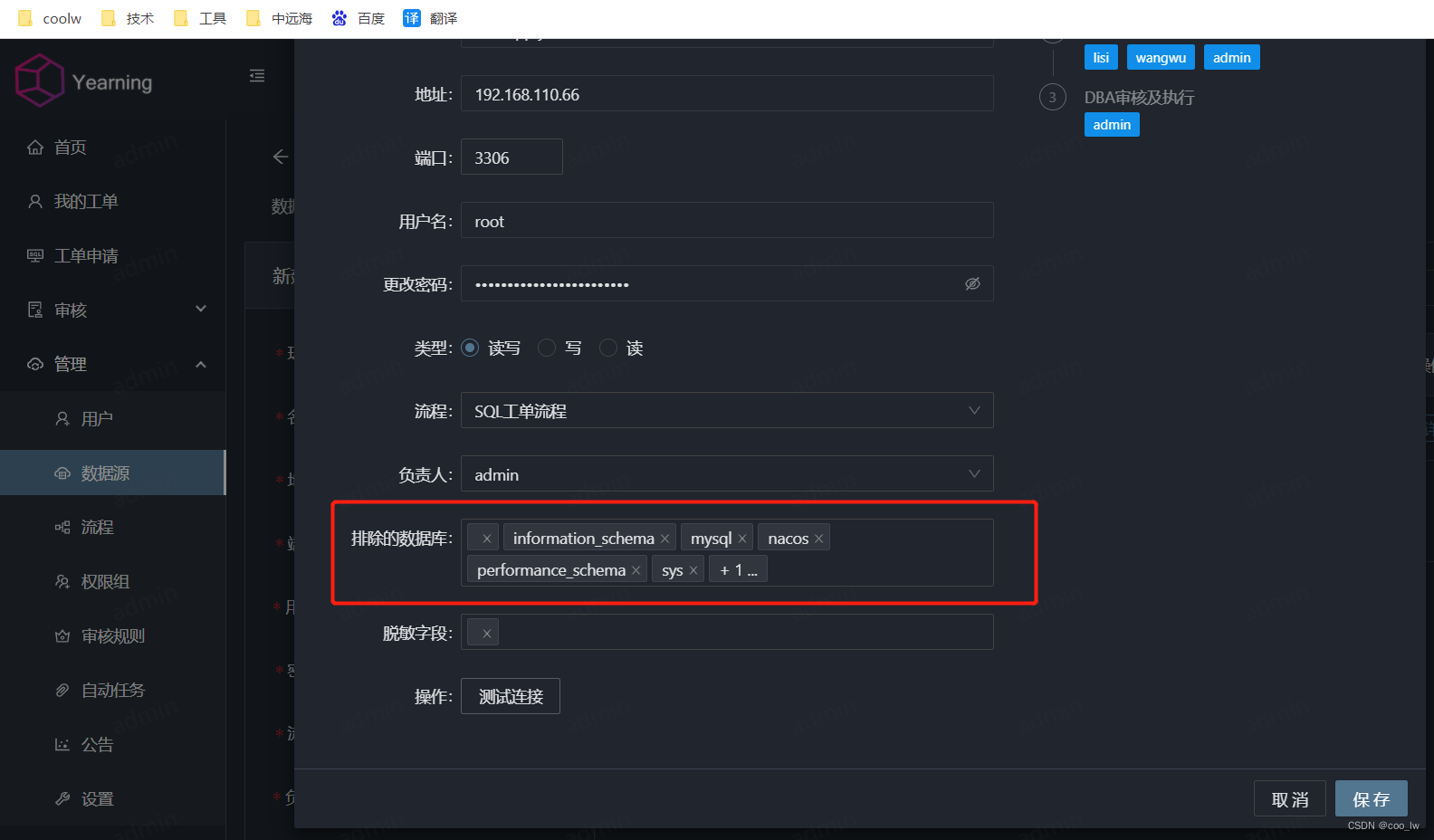Click the 设置 wrench icon
Screen dimensions: 1434x840
62,798
